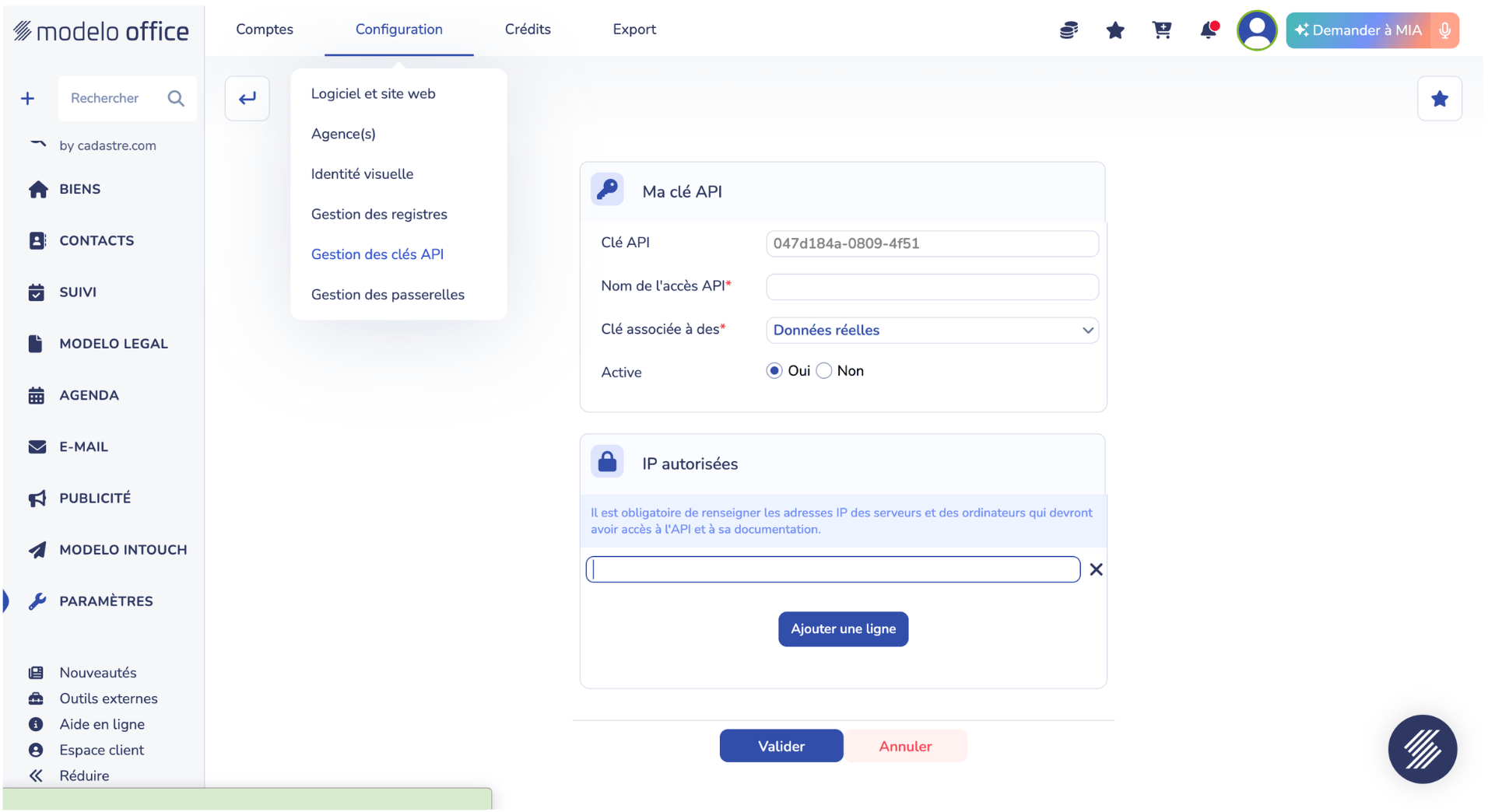Activate the microphone for MIA

1444,30
